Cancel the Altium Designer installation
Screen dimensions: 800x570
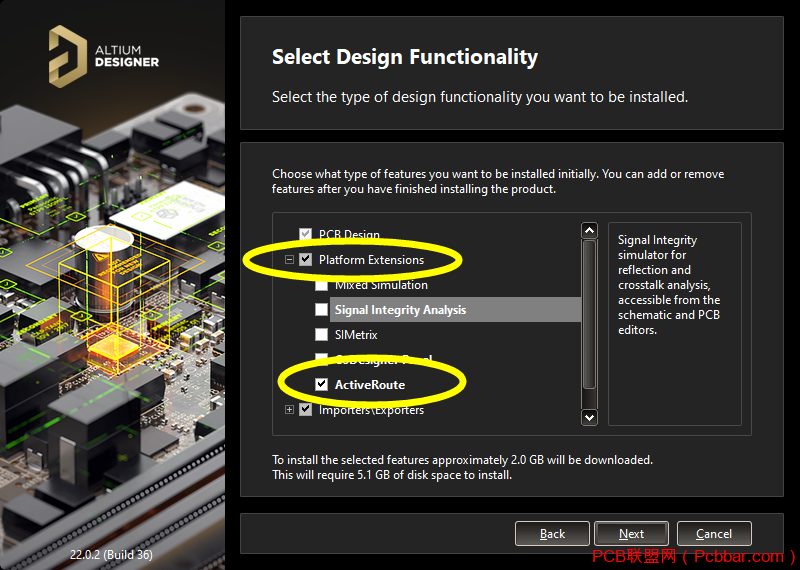pyautogui.click(x=714, y=534)
